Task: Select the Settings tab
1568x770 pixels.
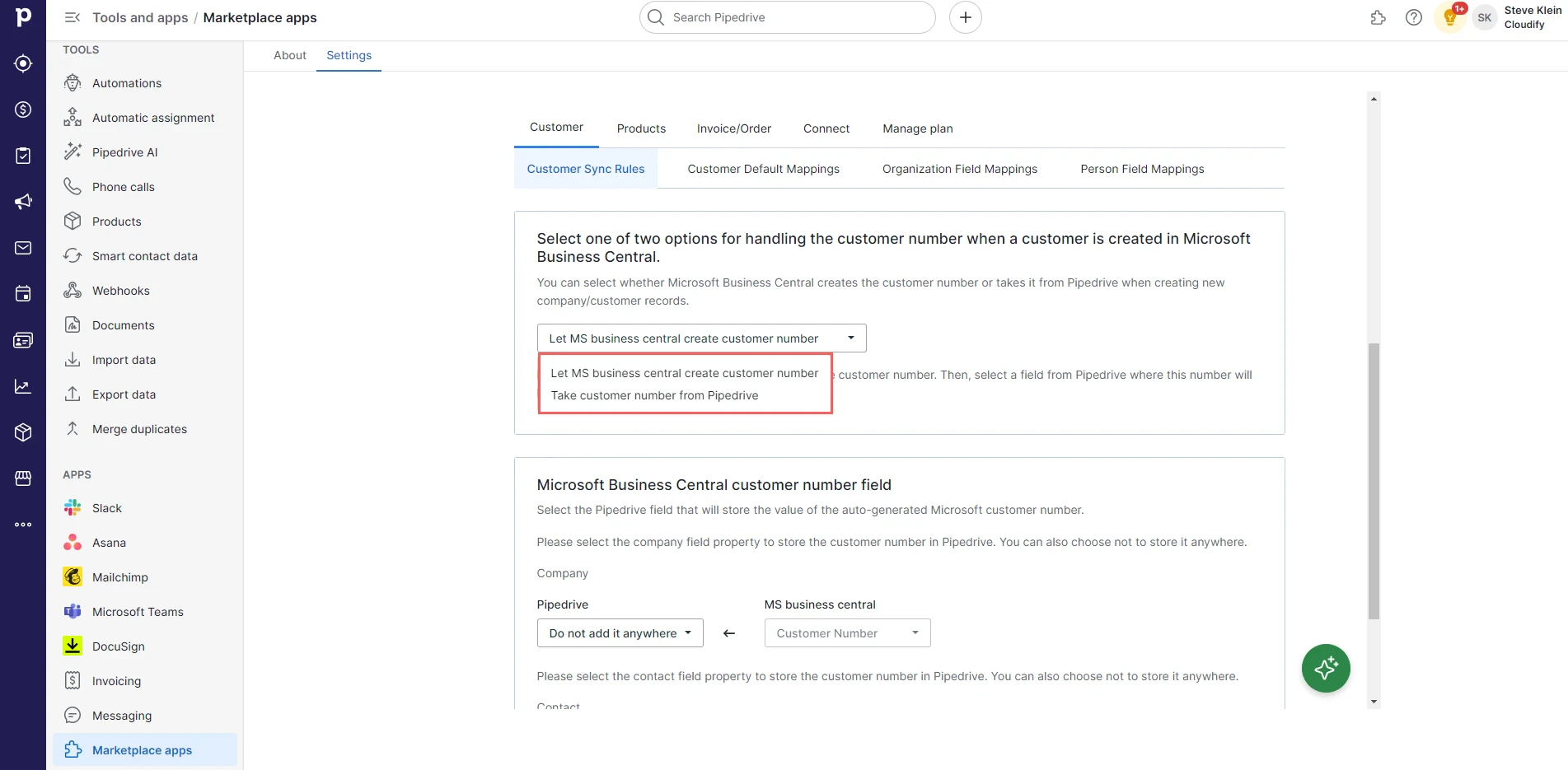Action: pos(349,55)
